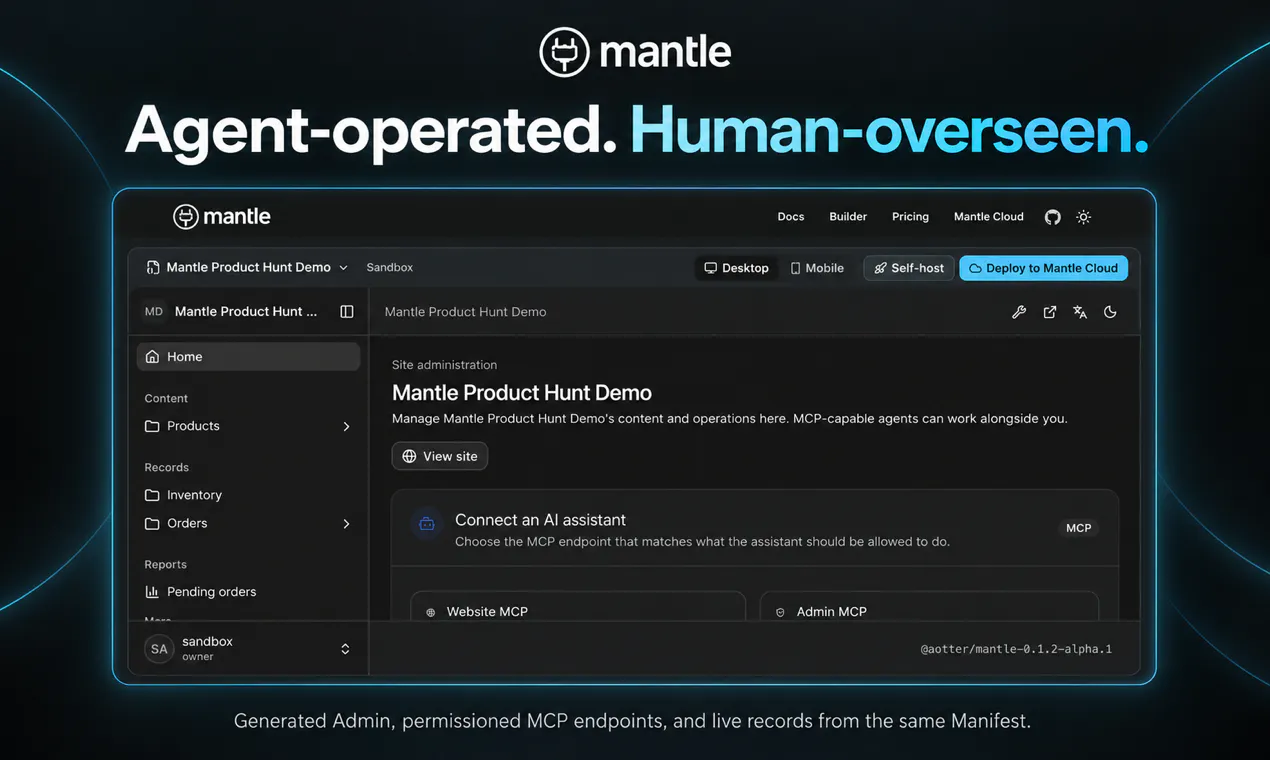1270x760 pixels.
Task: Click the Inventory folder icon
Action: (152, 495)
